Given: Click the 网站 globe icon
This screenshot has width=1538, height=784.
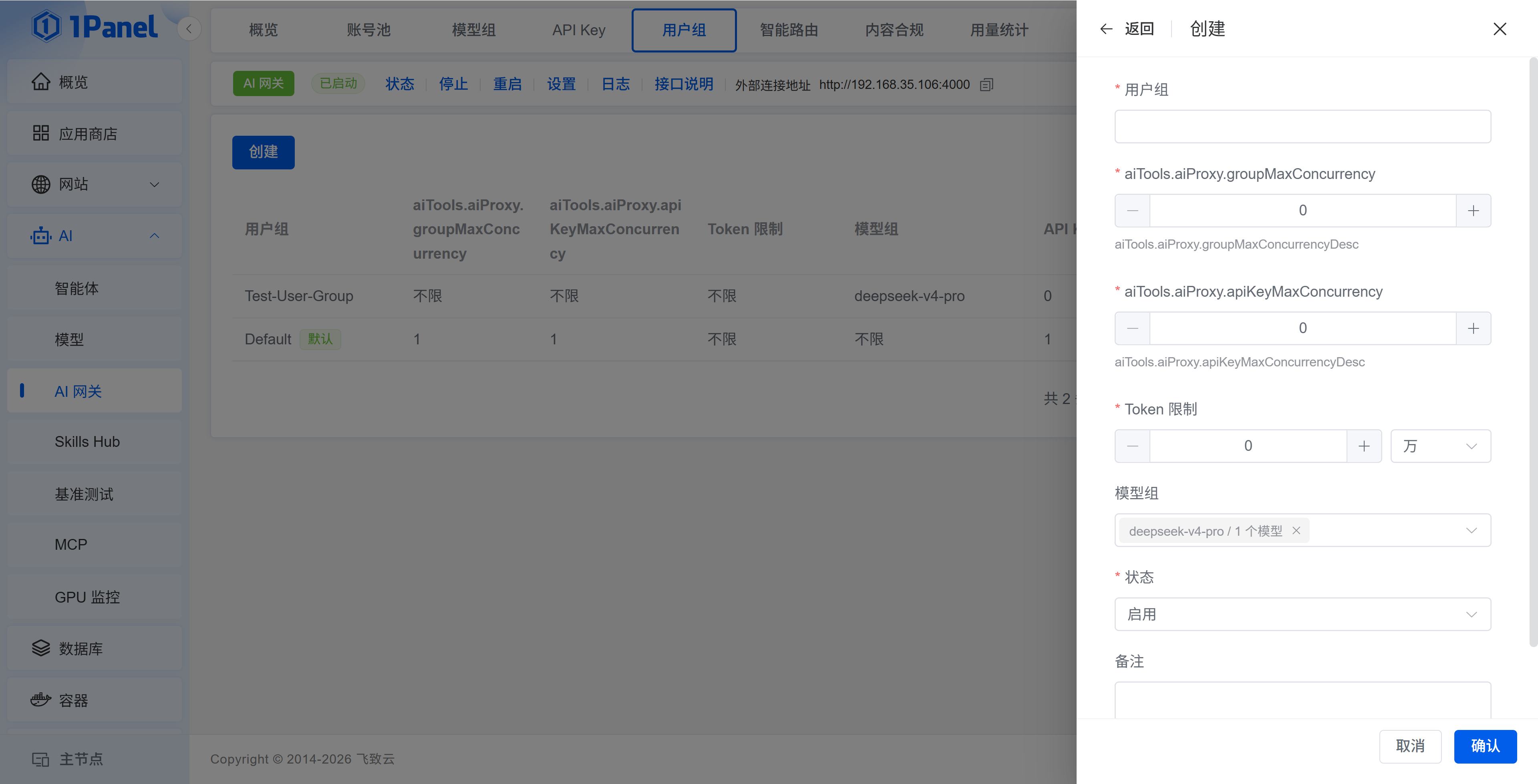Looking at the screenshot, I should tap(40, 185).
